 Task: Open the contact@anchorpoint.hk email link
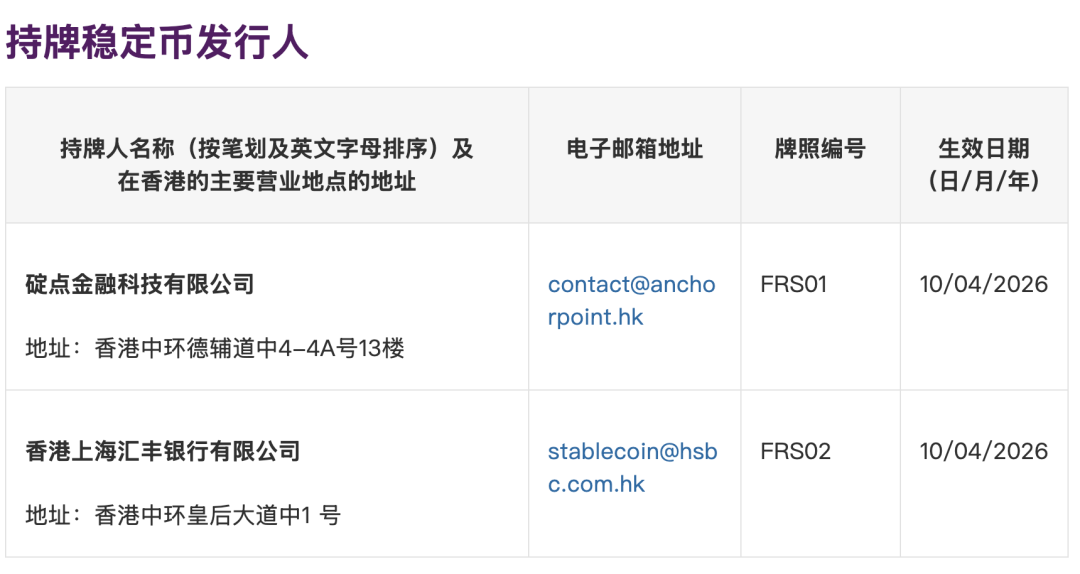[631, 300]
